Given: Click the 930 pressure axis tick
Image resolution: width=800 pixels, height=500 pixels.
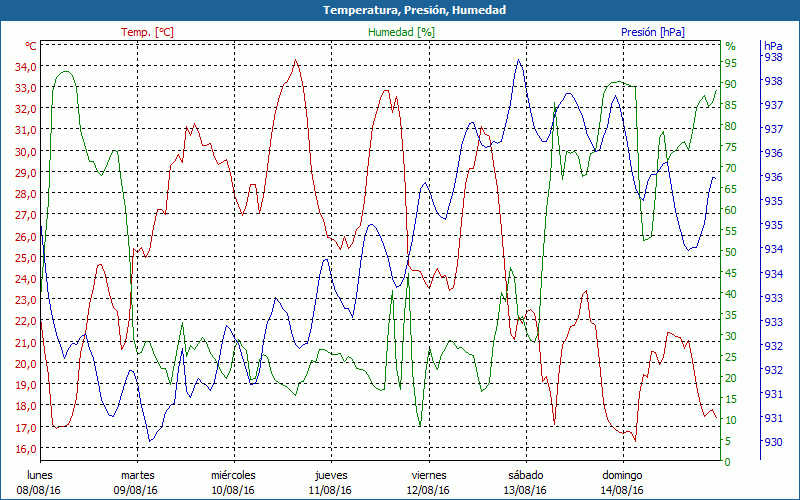Looking at the screenshot, I should pos(773,442).
